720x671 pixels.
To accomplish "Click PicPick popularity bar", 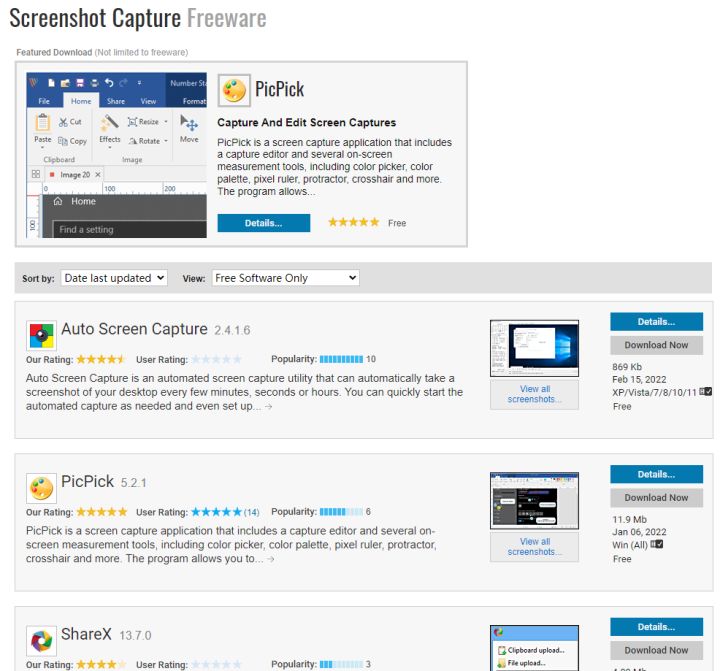I will [341, 512].
